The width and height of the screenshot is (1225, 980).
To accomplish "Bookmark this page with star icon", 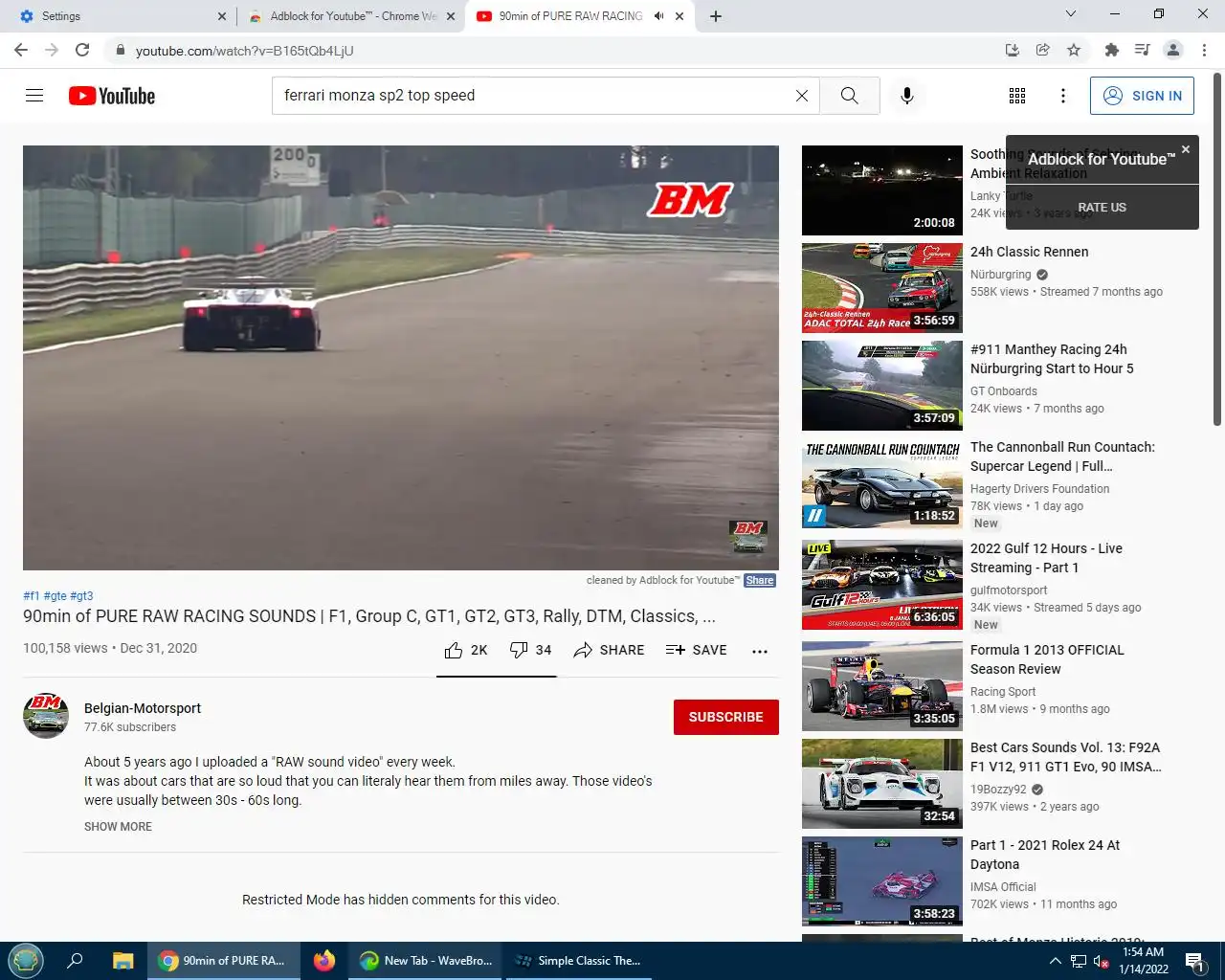I will point(1074,50).
